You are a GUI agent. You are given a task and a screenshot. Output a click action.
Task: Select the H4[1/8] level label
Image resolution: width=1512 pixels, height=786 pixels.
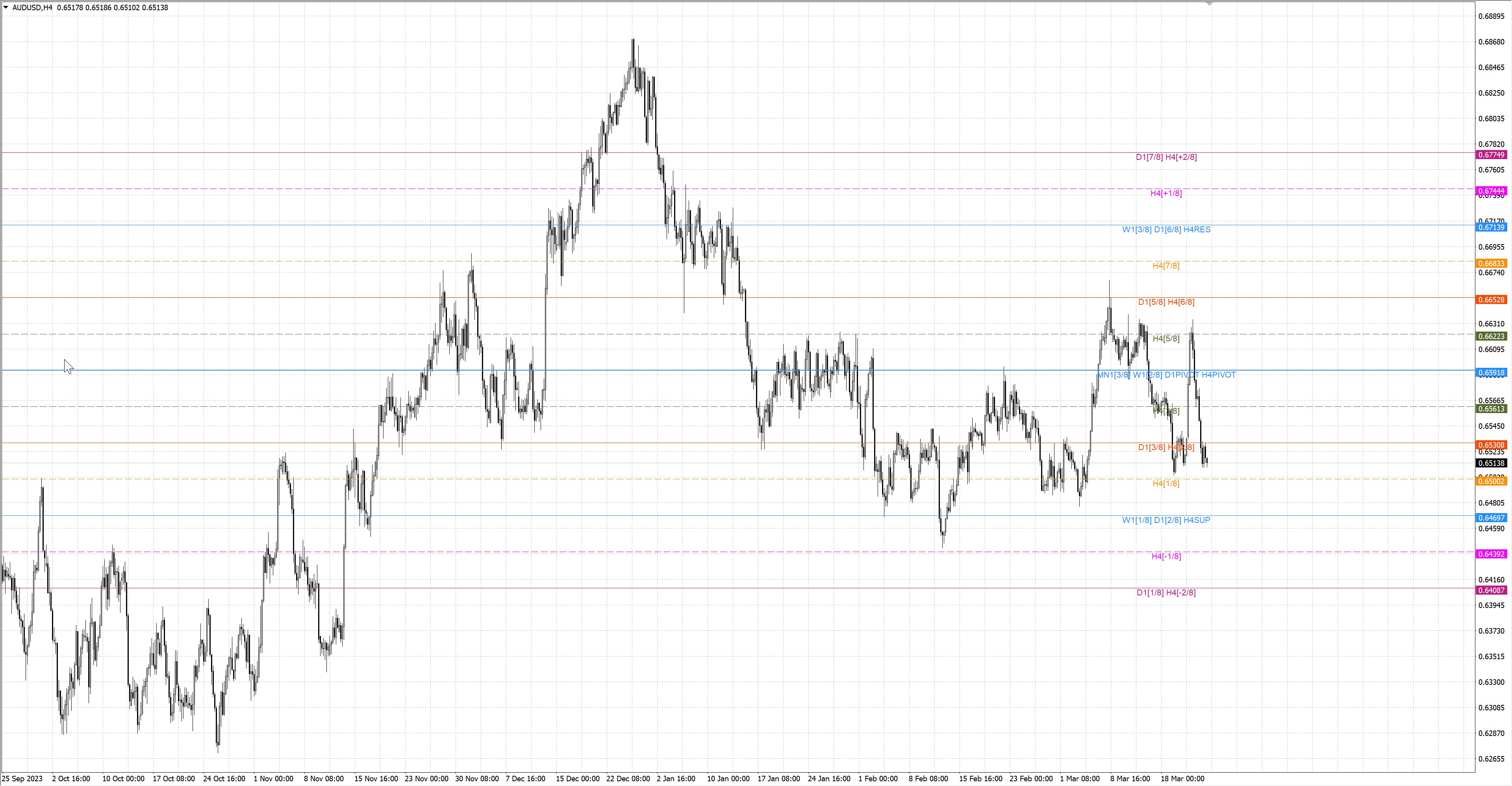1165,484
